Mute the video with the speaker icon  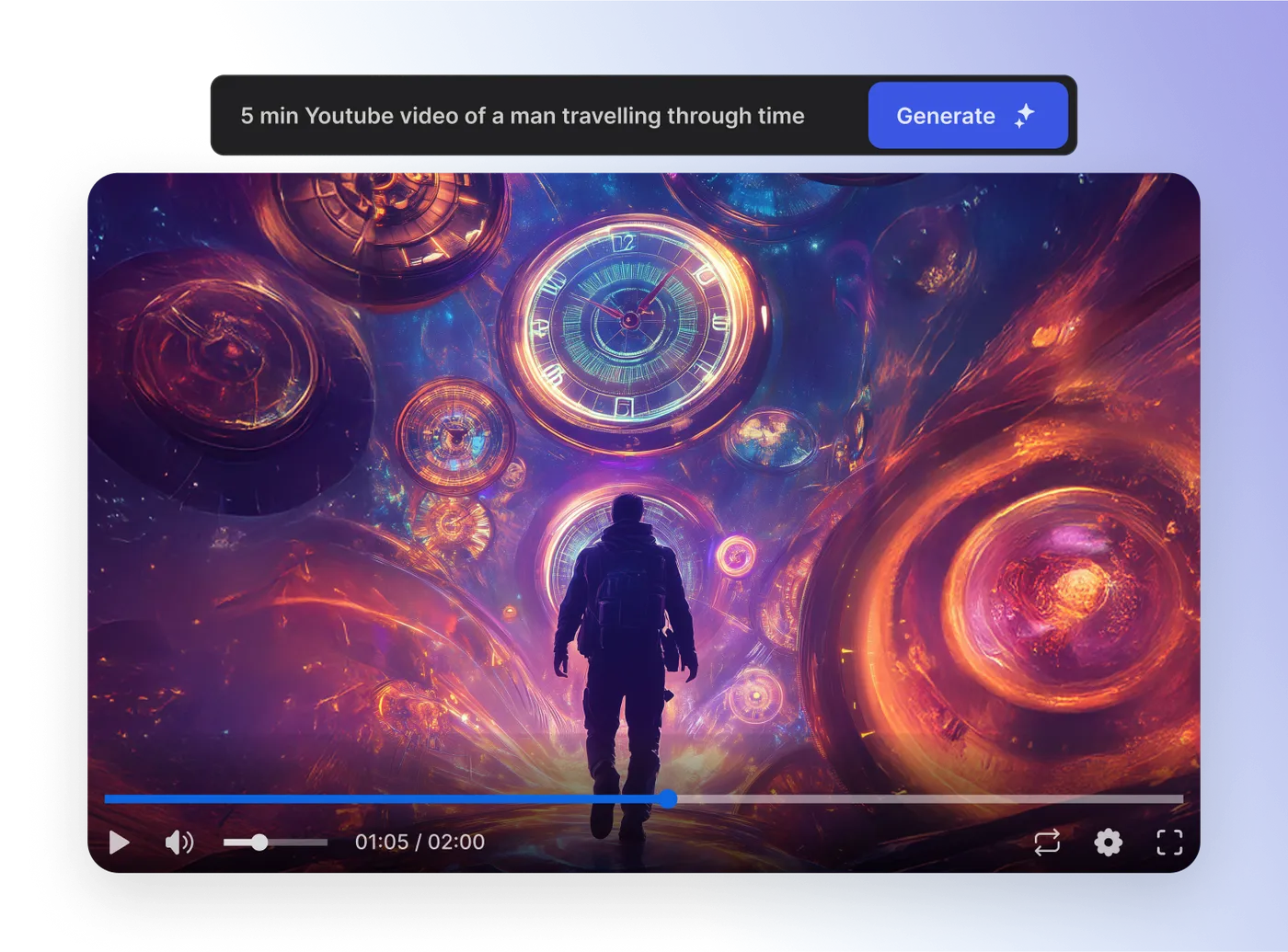[x=178, y=842]
